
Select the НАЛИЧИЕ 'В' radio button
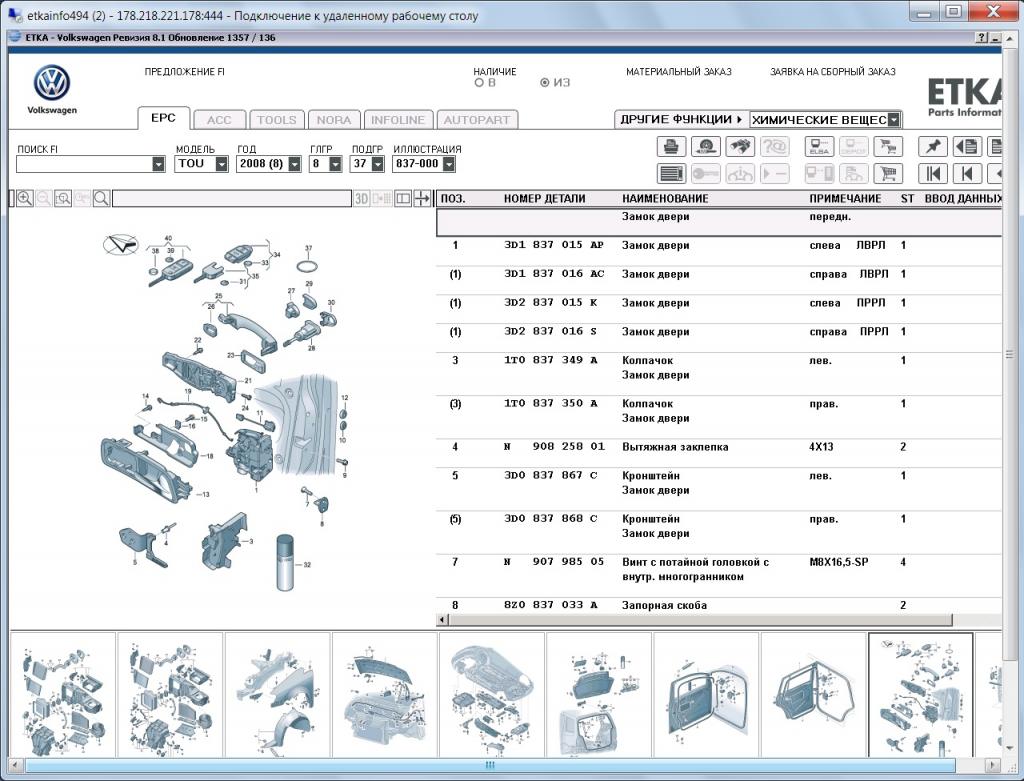click(479, 83)
